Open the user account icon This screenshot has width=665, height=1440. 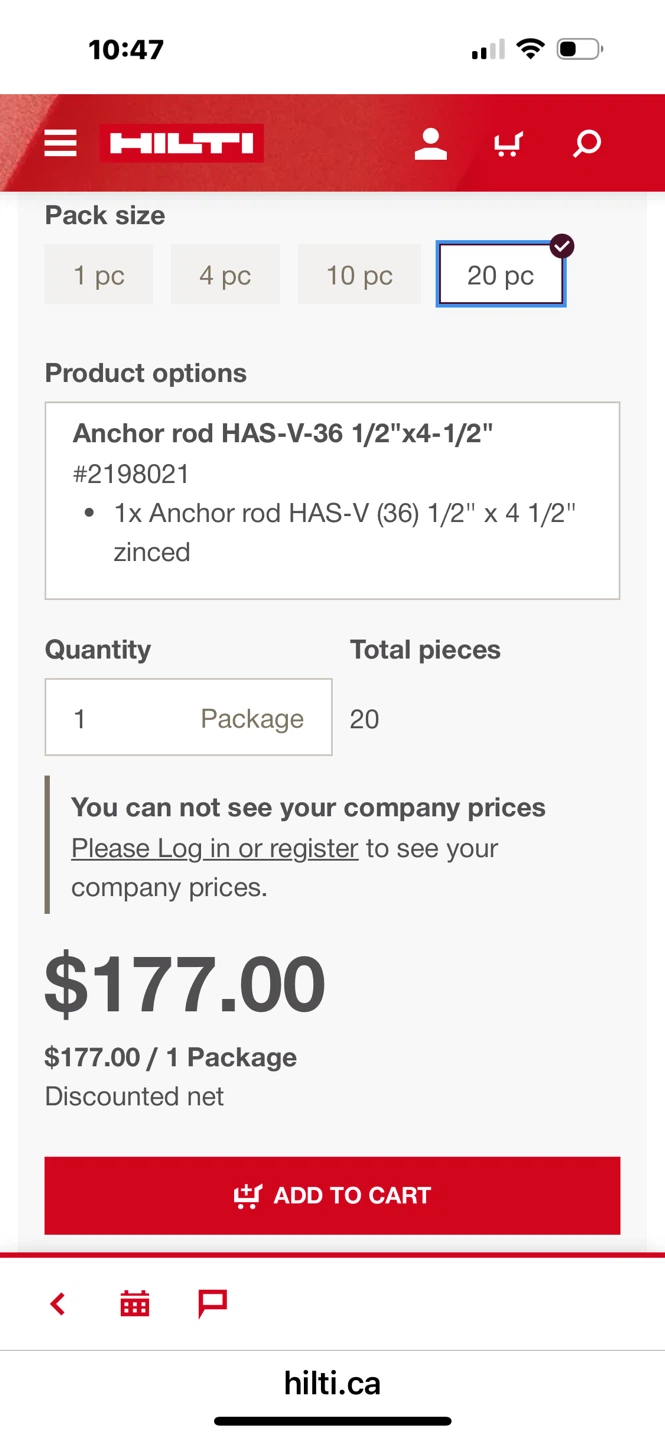pos(430,144)
